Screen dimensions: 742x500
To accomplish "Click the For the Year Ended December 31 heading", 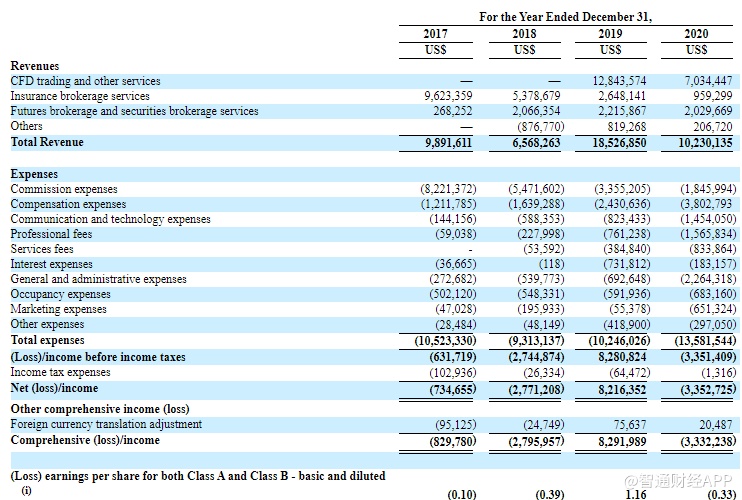I will (565, 17).
